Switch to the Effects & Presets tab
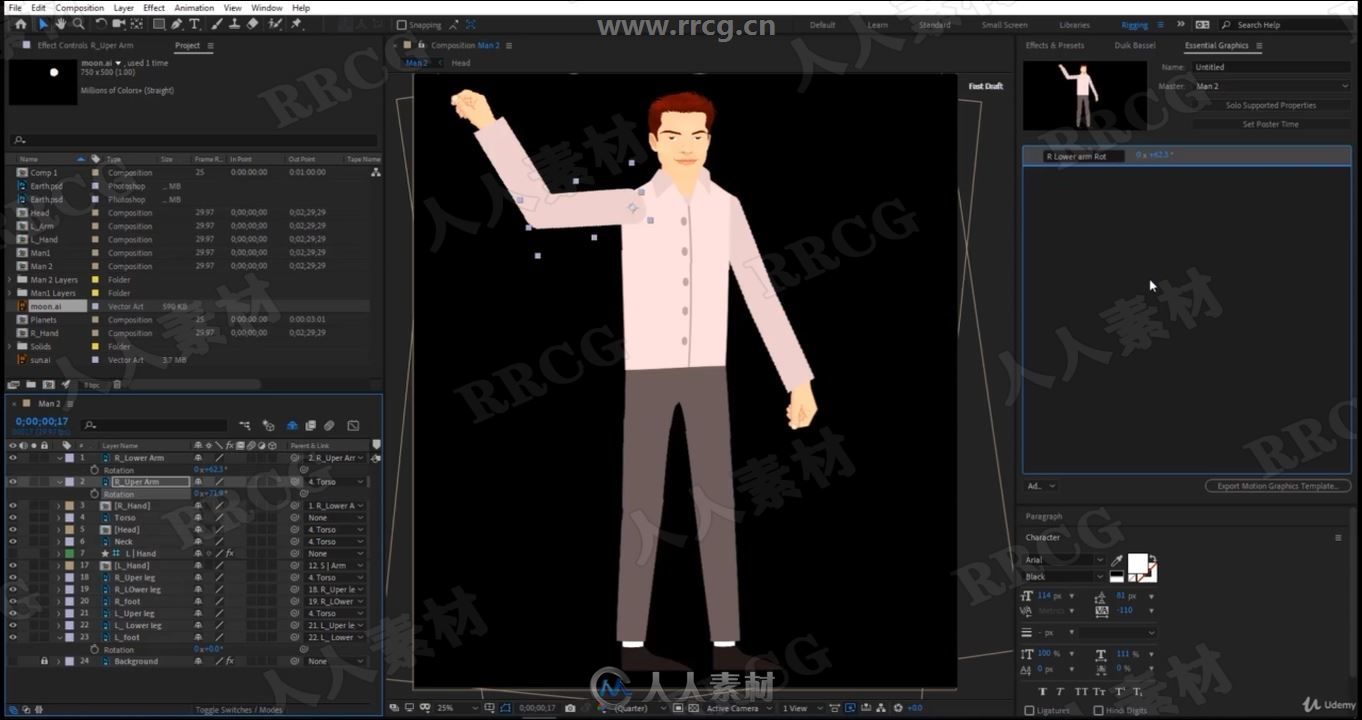1362x720 pixels. click(x=1055, y=45)
